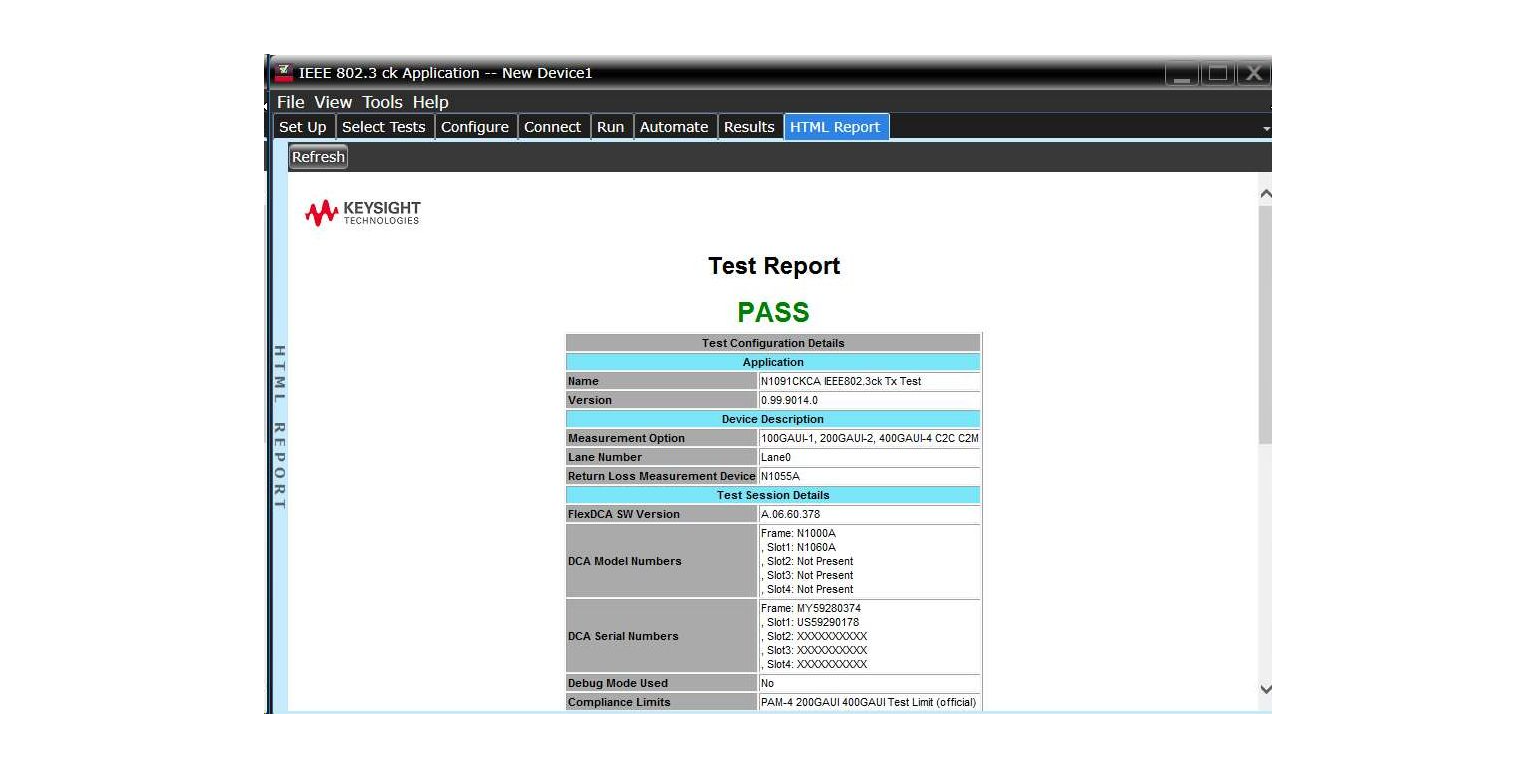Open the File menu
Viewport: 1536px width, 768px height.
click(290, 102)
